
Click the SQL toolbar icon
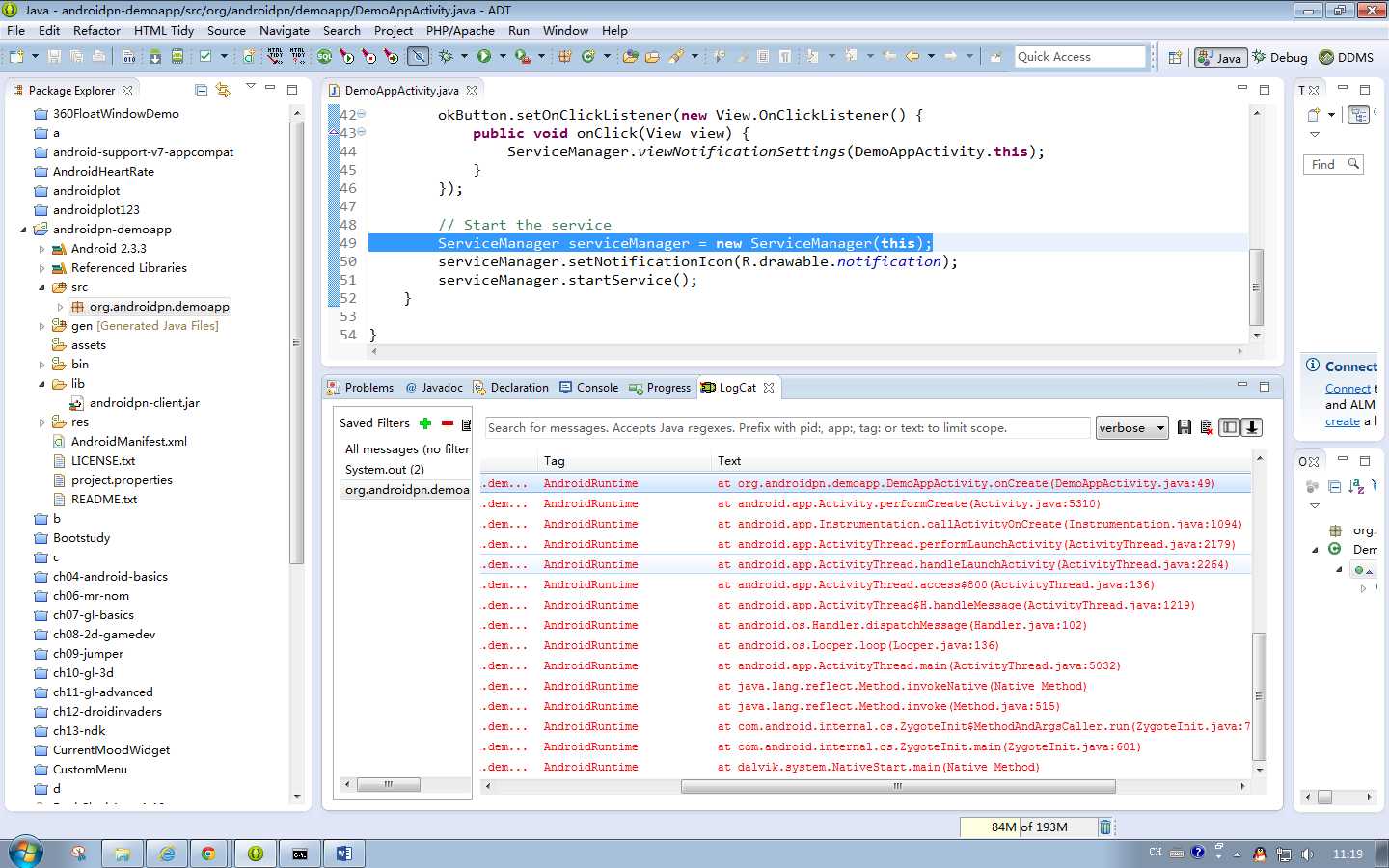pyautogui.click(x=325, y=57)
